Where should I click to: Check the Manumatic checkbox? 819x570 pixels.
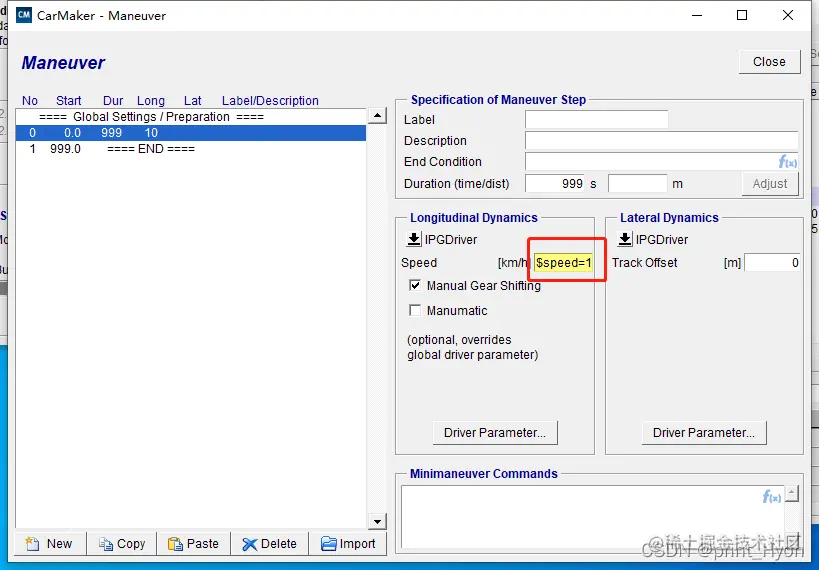pyautogui.click(x=415, y=310)
